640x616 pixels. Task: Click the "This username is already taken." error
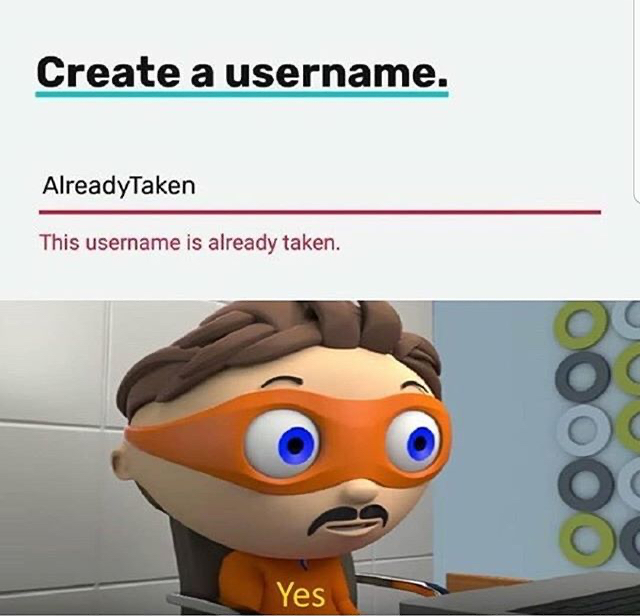point(189,243)
